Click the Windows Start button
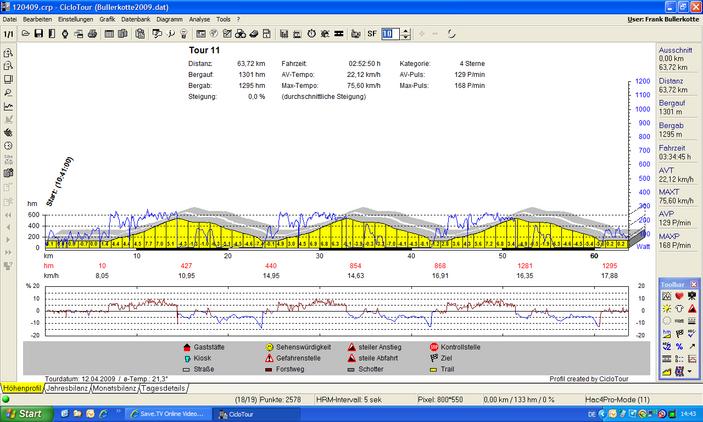Viewport: 703px width, 422px height. 25,413
